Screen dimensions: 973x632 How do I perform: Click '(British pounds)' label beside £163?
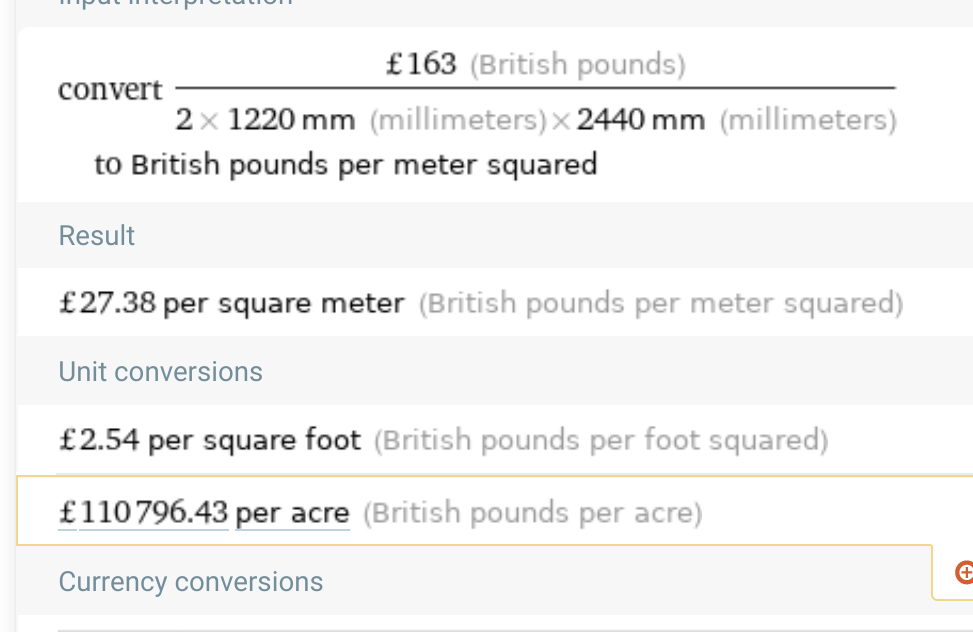pos(578,65)
